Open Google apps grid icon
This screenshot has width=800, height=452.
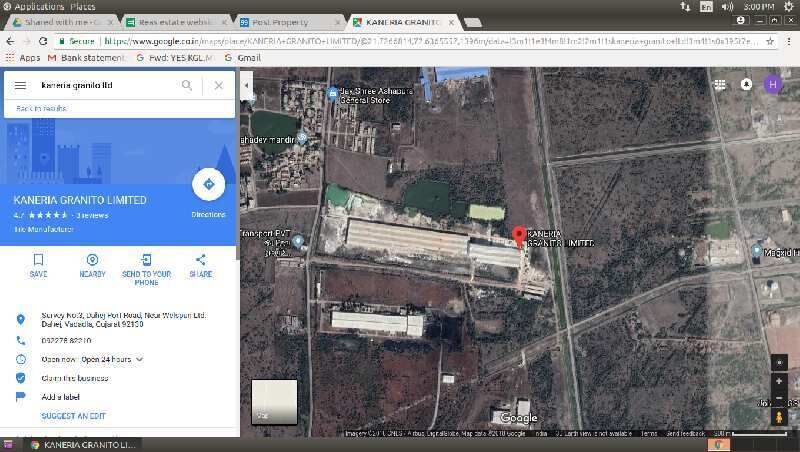coord(720,85)
